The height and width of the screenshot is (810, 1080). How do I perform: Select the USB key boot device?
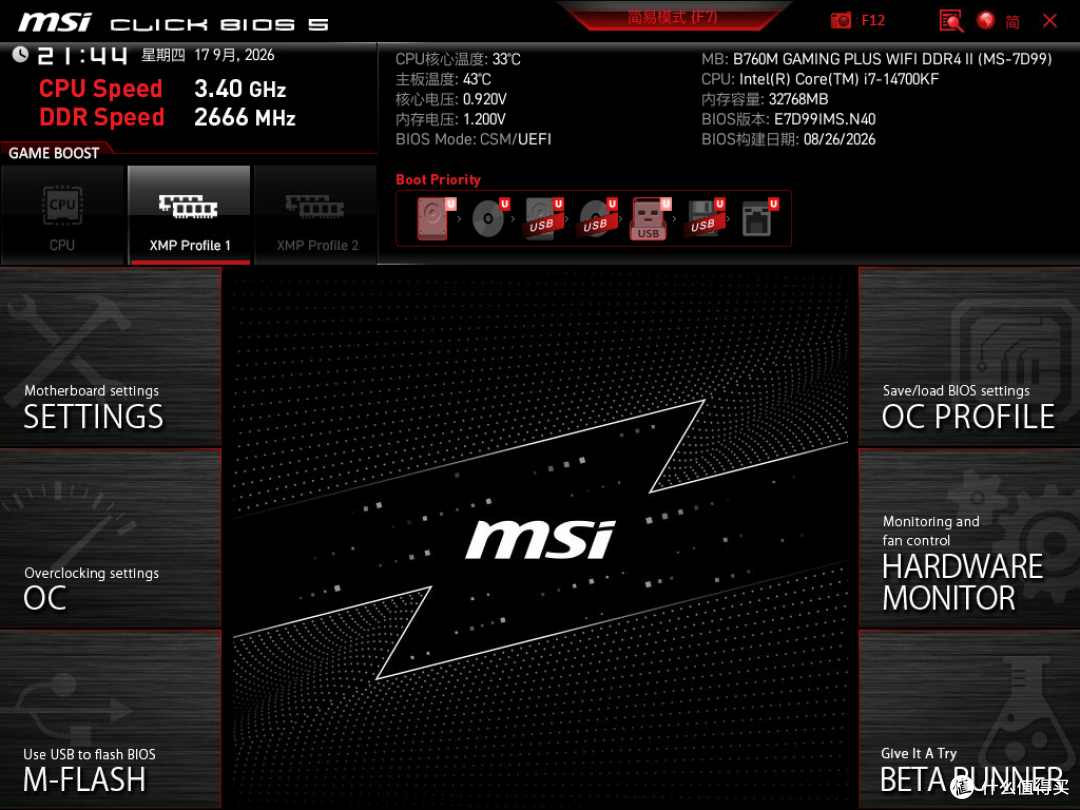pos(649,219)
